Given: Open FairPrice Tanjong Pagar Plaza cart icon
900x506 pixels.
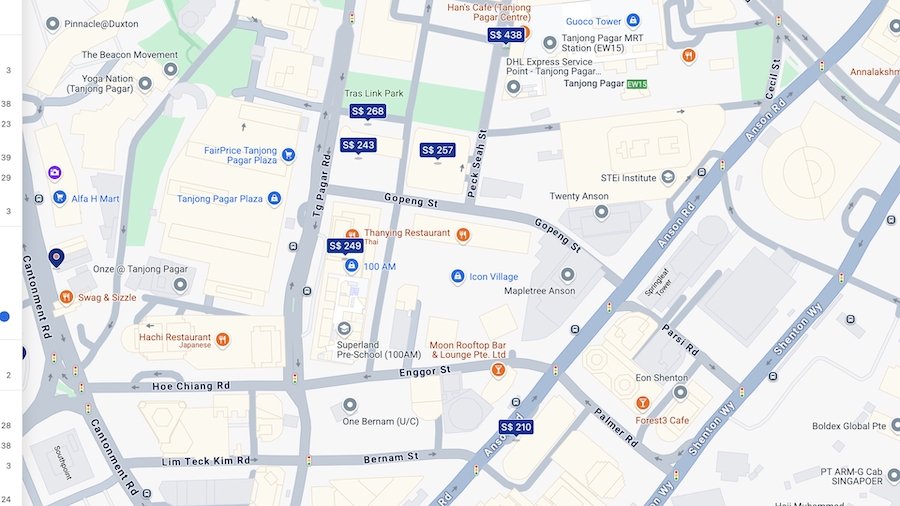Looking at the screenshot, I should coord(289,155).
